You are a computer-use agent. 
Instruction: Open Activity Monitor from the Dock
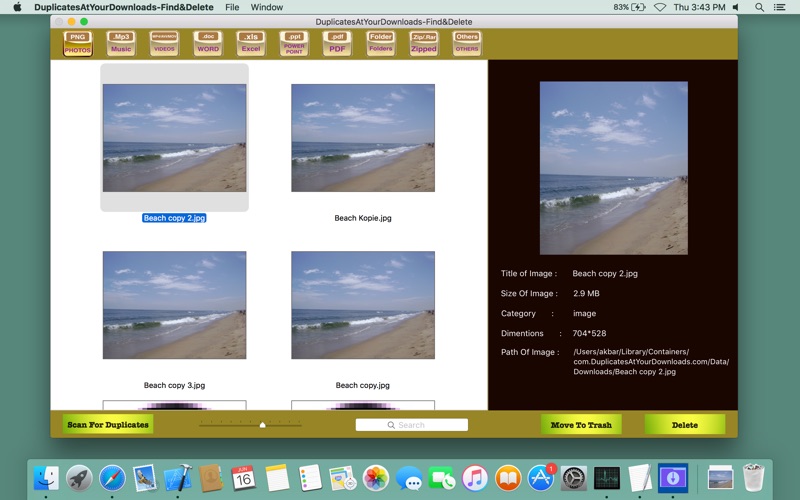(x=607, y=479)
